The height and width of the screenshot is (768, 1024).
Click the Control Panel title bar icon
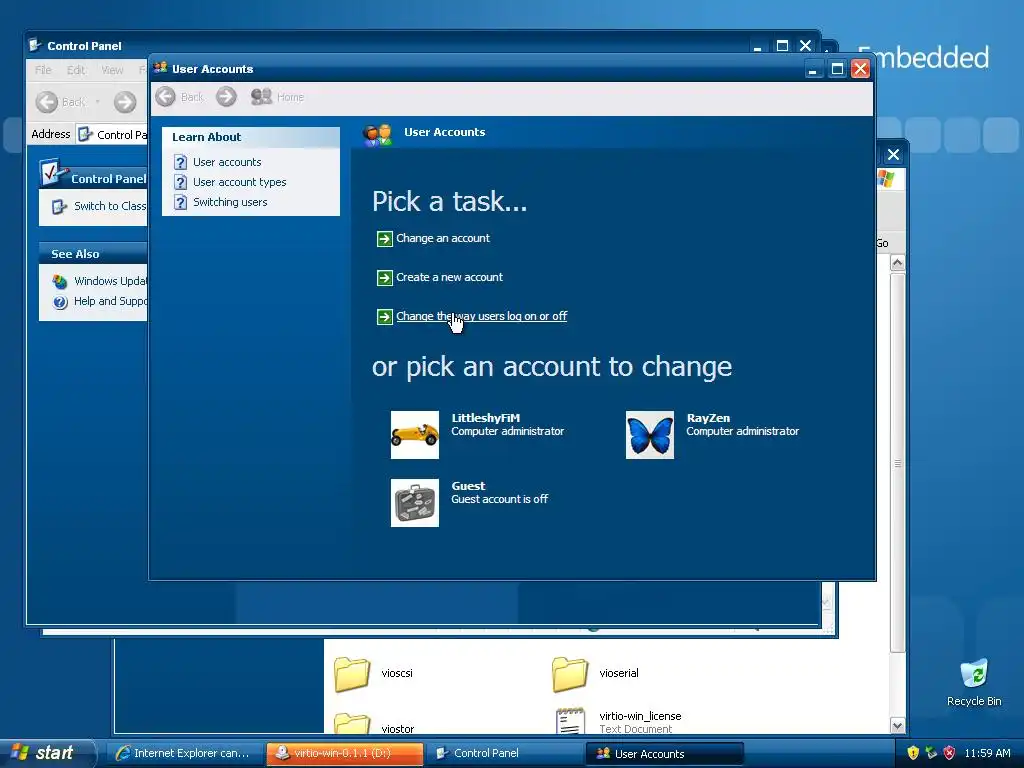coord(35,45)
